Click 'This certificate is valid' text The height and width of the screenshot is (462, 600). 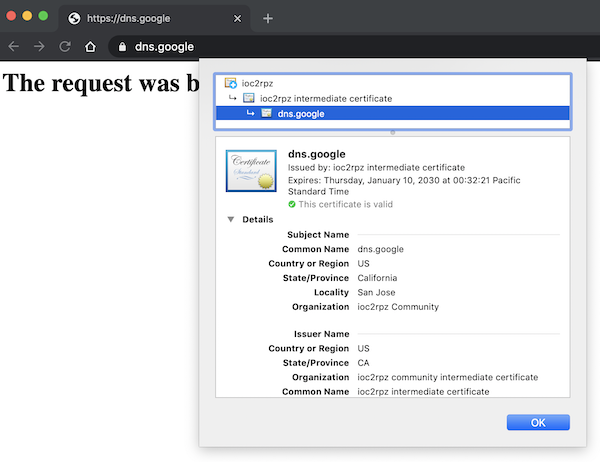point(346,204)
